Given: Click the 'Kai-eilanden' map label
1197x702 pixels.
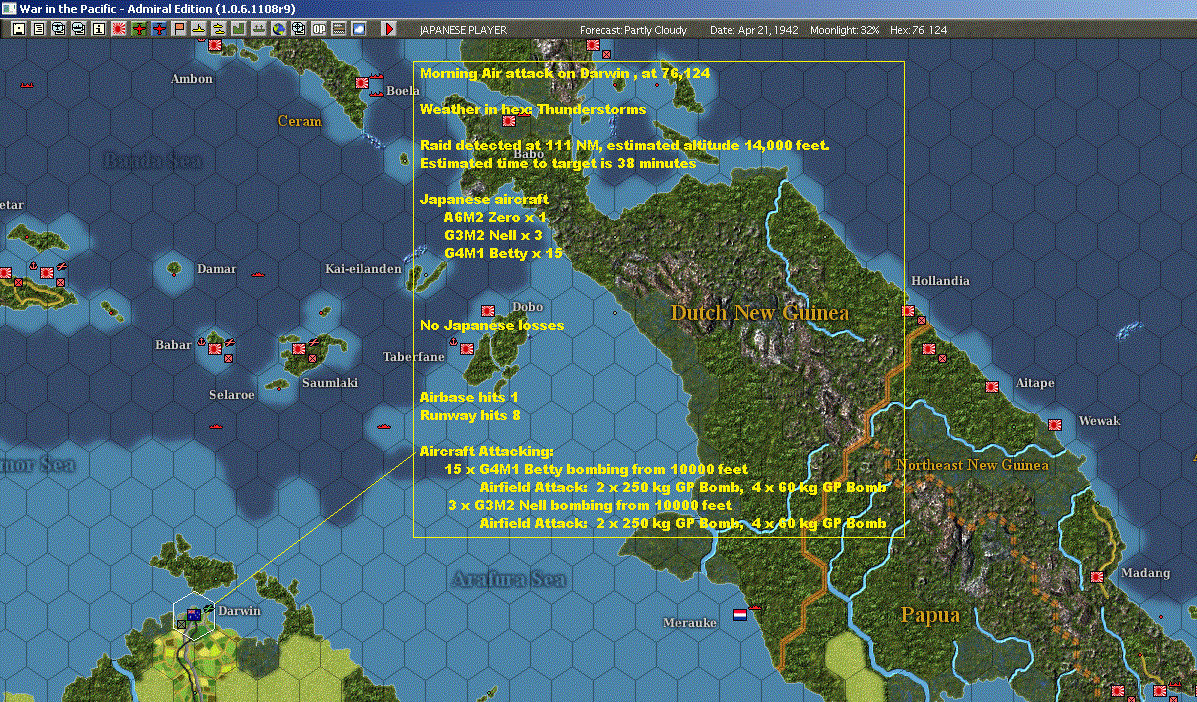Looking at the screenshot, I should [x=363, y=269].
